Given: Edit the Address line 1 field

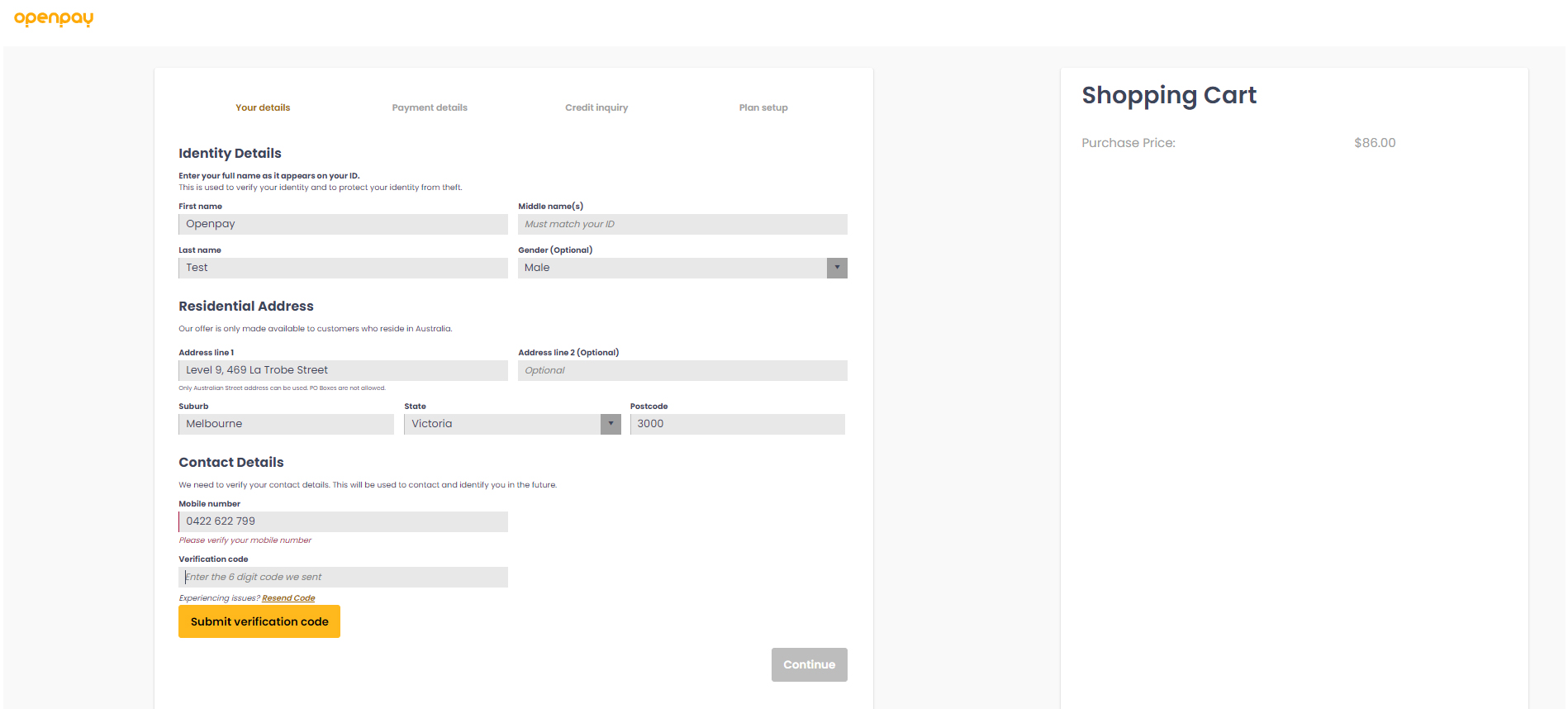Looking at the screenshot, I should (x=343, y=370).
